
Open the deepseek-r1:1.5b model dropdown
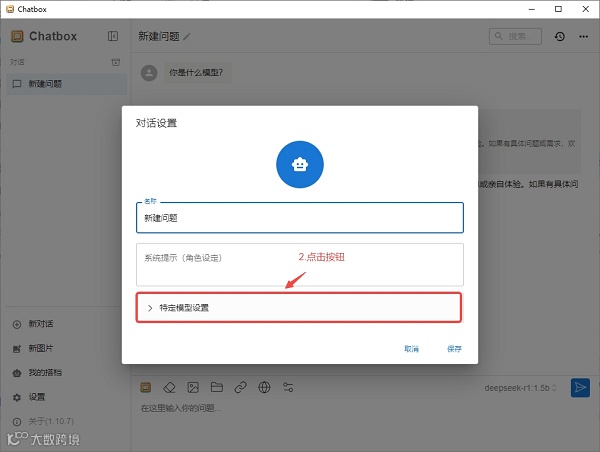pyautogui.click(x=520, y=388)
